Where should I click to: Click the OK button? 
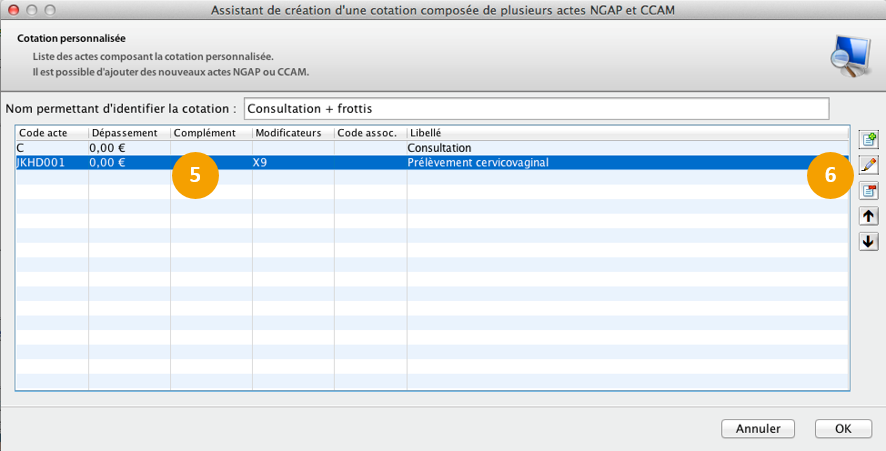843,429
